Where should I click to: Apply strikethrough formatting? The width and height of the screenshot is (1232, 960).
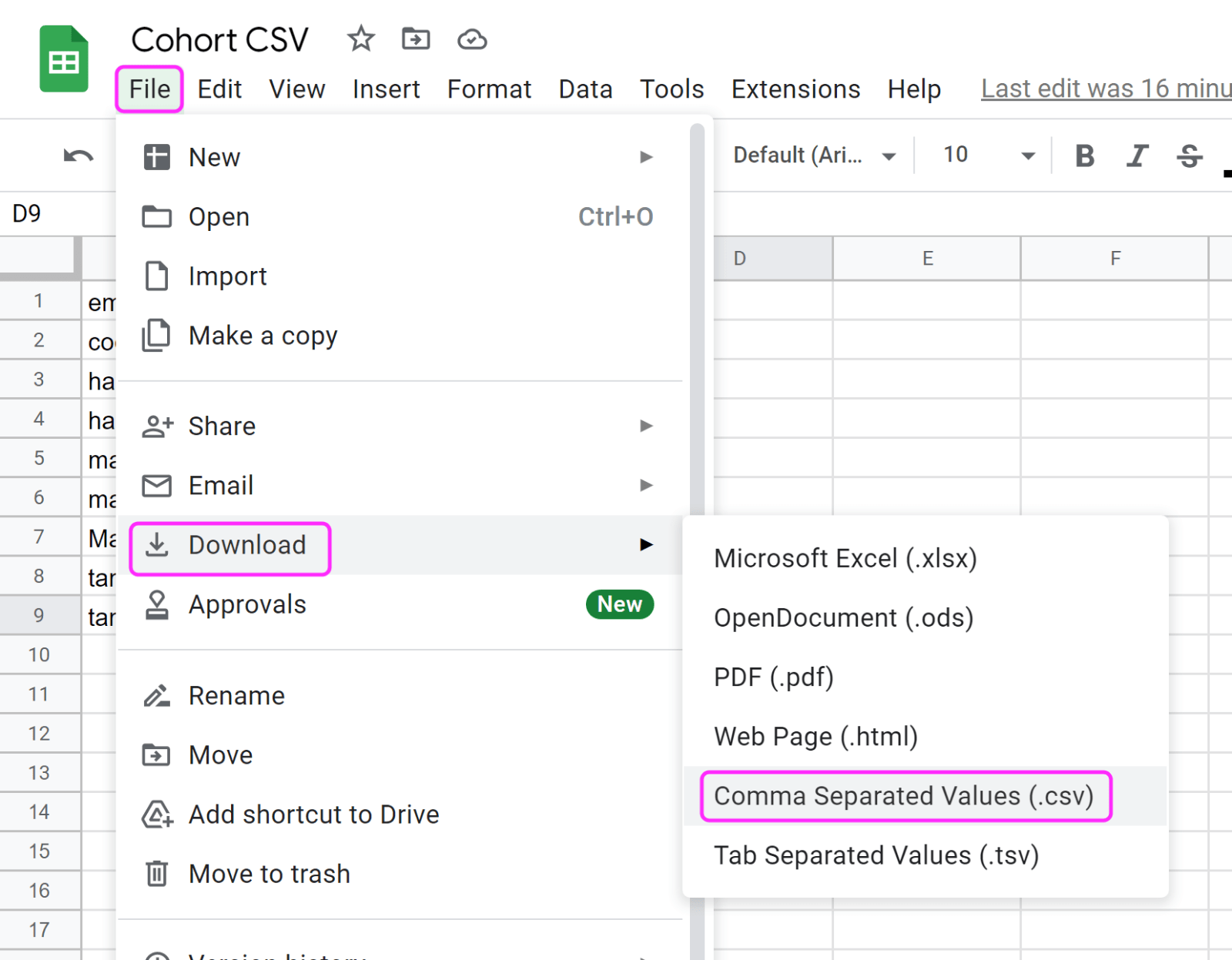click(1189, 155)
